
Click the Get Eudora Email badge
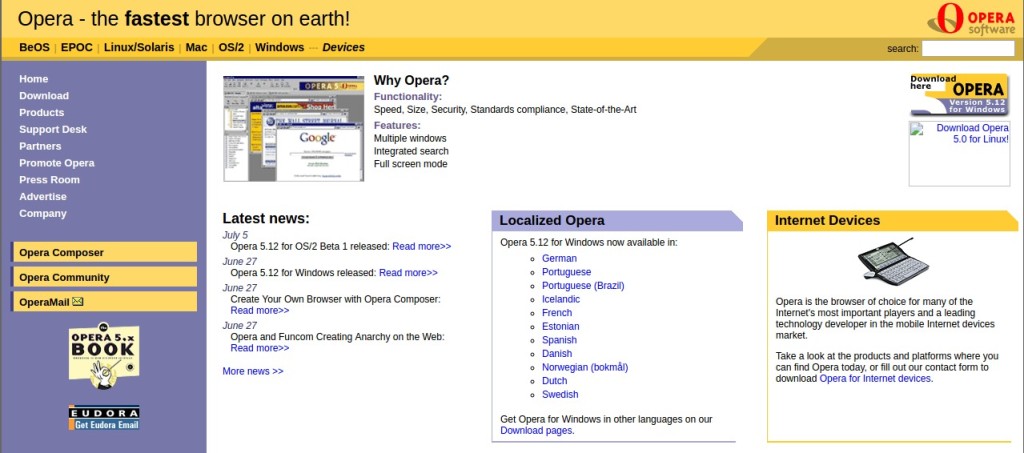coord(104,417)
